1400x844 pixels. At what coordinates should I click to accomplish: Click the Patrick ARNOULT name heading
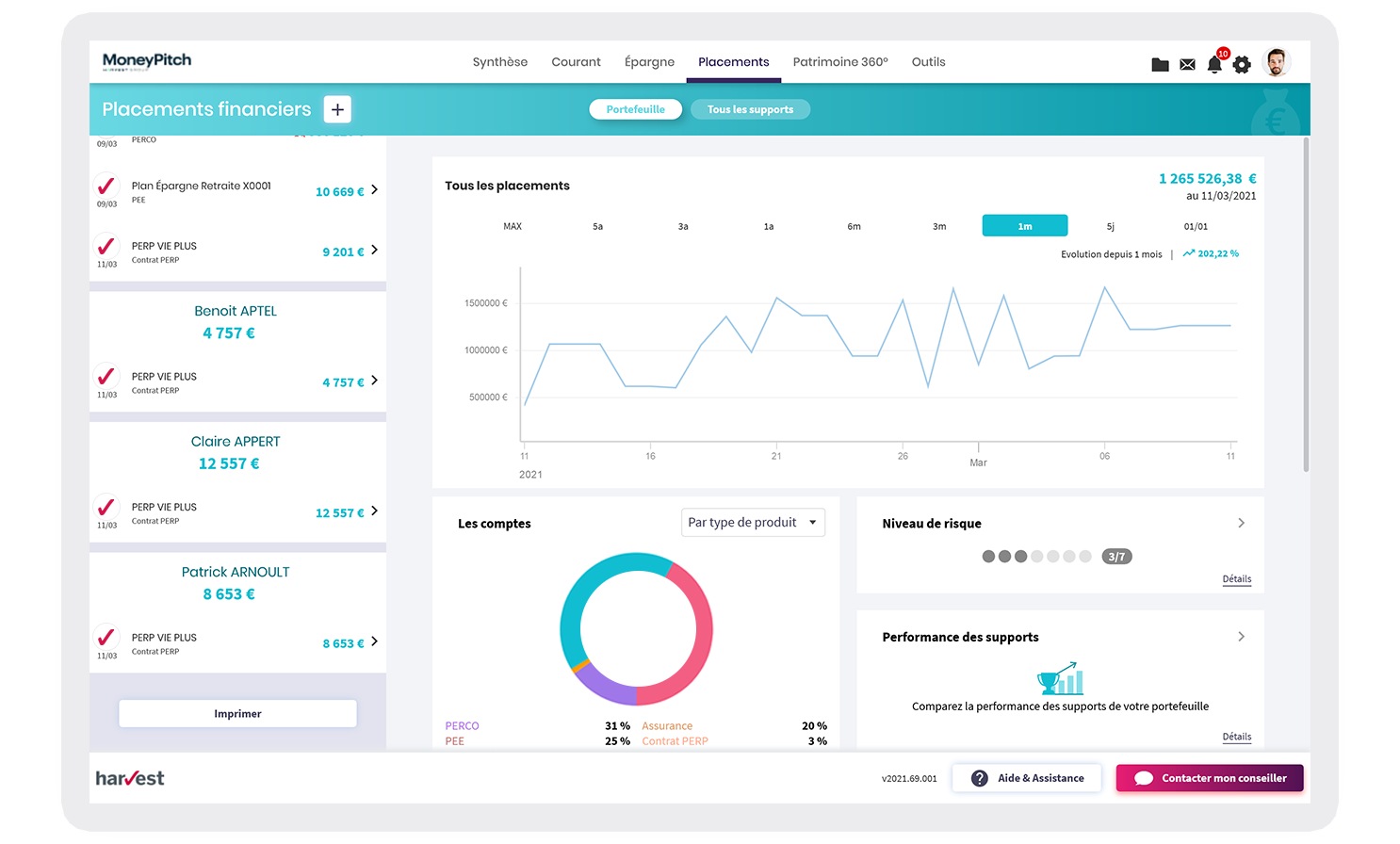(236, 572)
